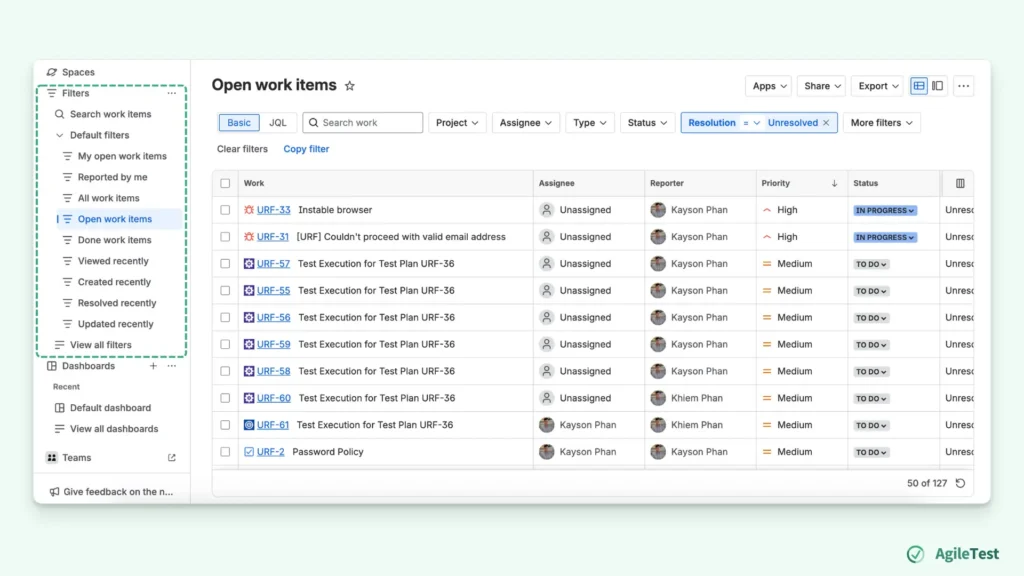Check the box for URF-33
Image resolution: width=1024 pixels, height=576 pixels.
pos(225,210)
